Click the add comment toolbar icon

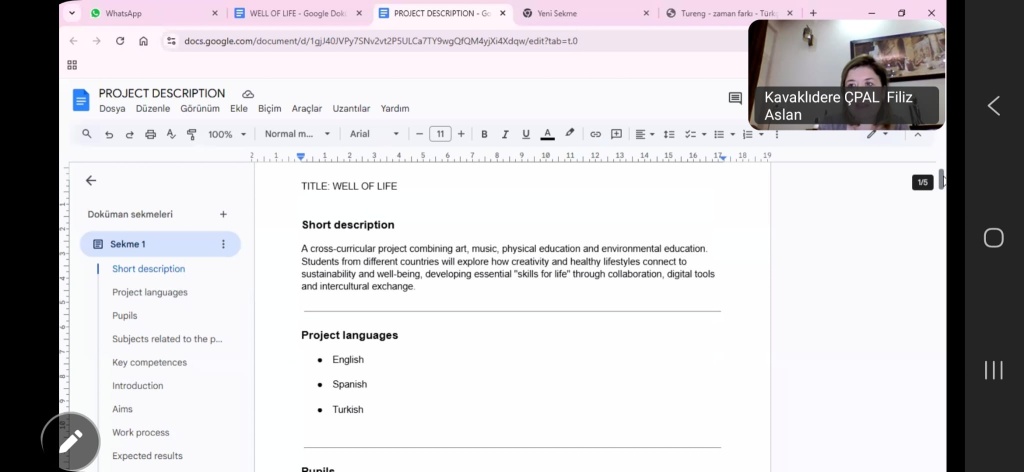(x=616, y=134)
